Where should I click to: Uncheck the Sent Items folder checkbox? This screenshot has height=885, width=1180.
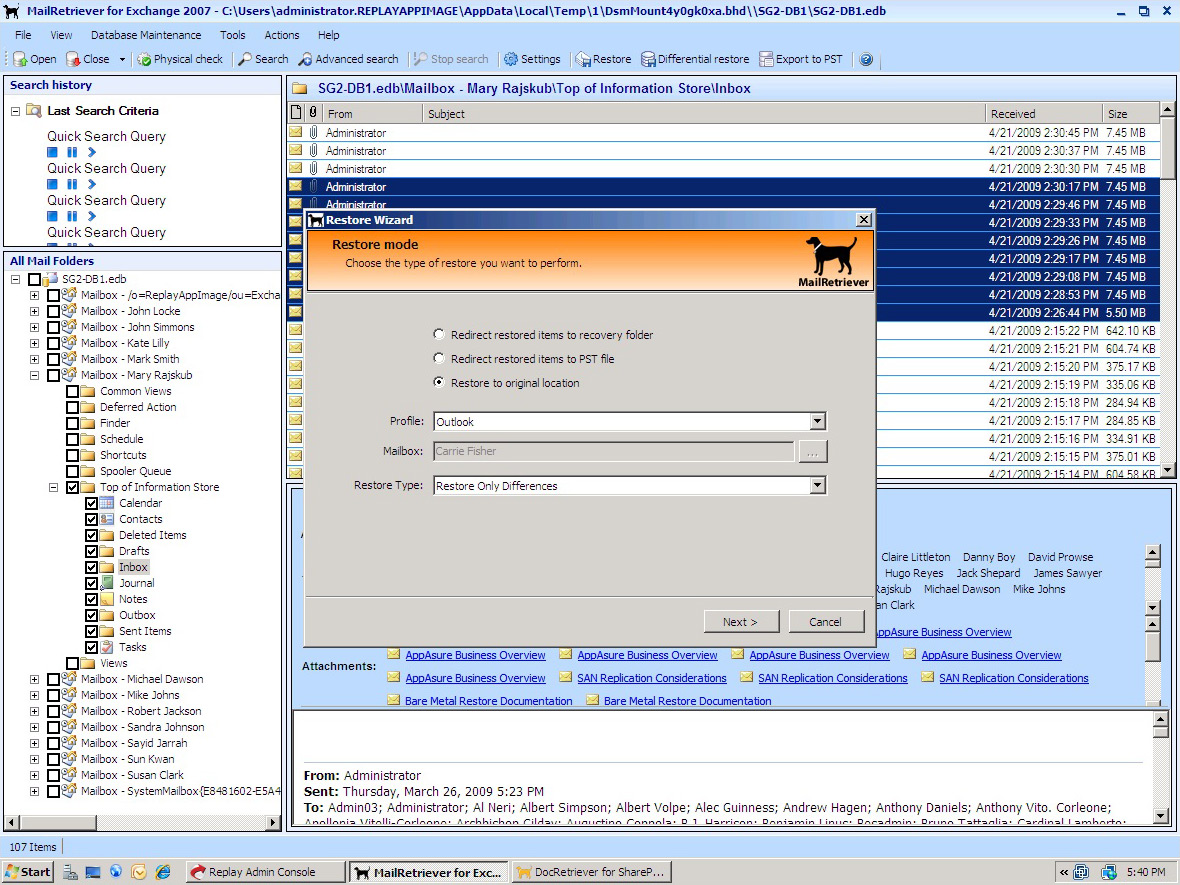pos(91,631)
